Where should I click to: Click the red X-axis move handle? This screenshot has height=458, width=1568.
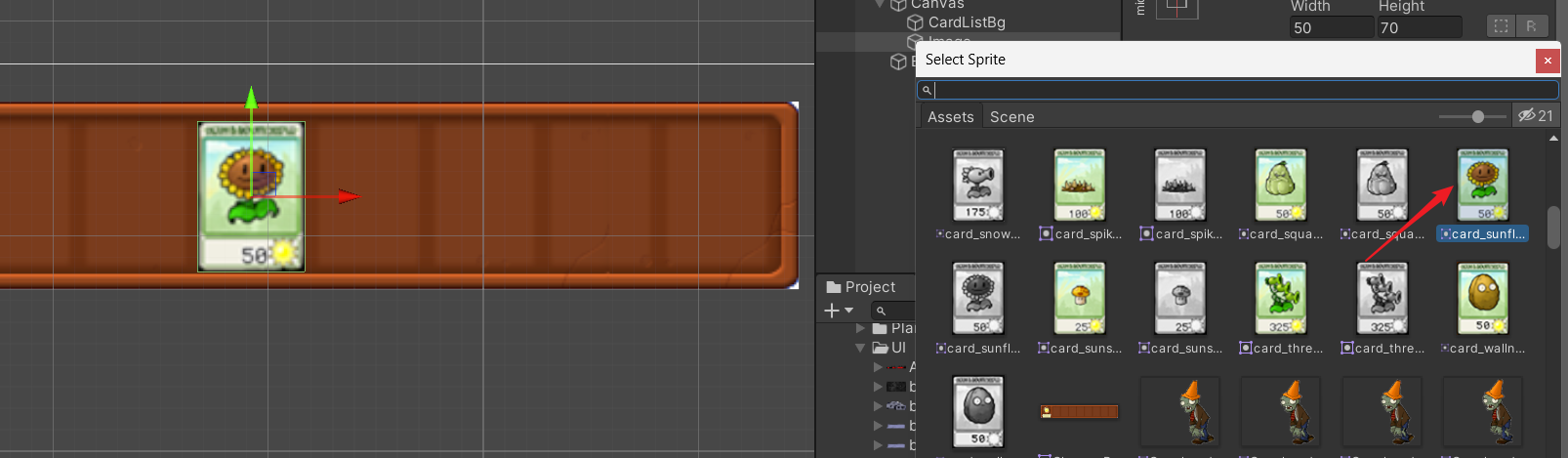click(348, 196)
